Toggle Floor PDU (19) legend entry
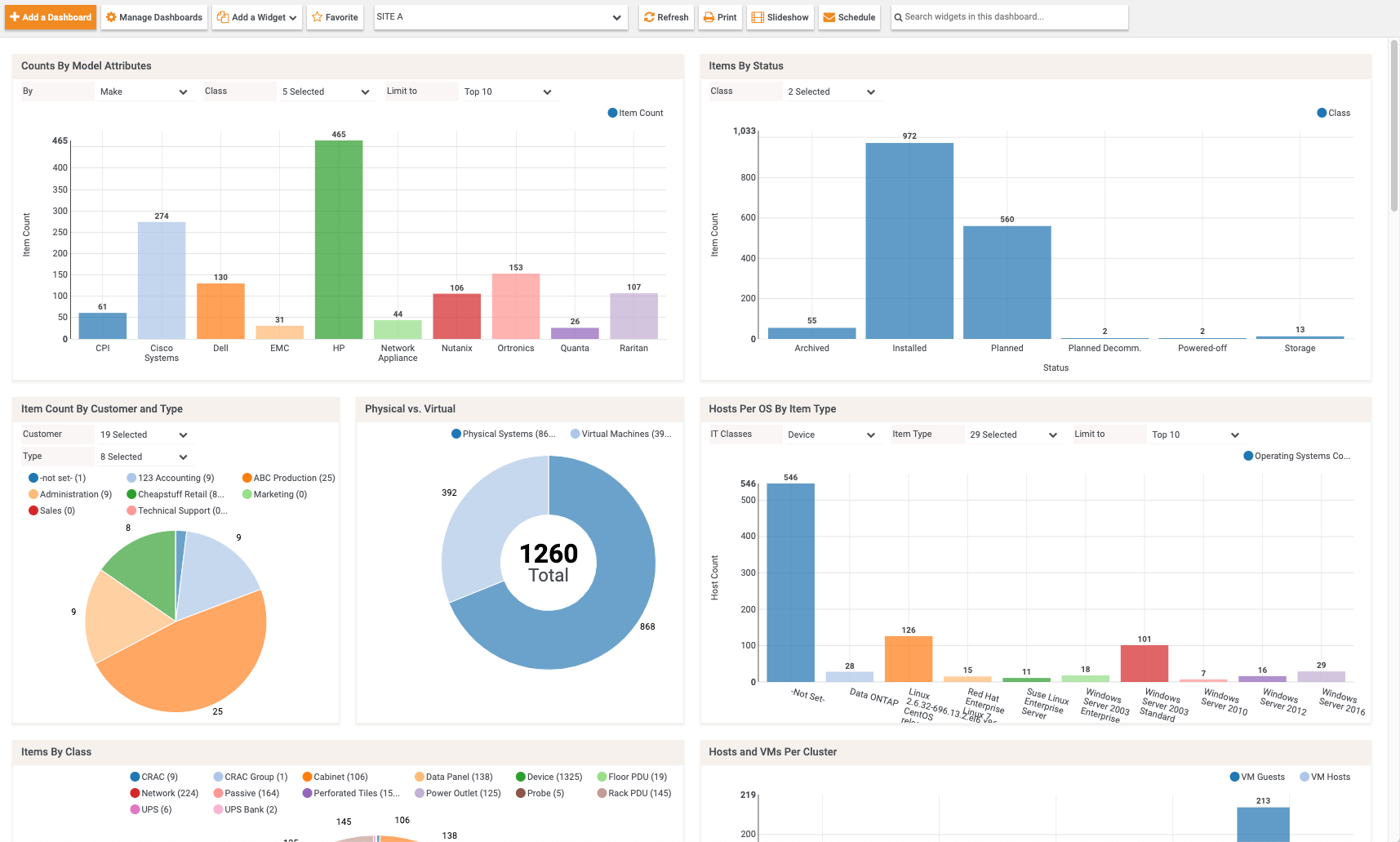 (x=633, y=777)
